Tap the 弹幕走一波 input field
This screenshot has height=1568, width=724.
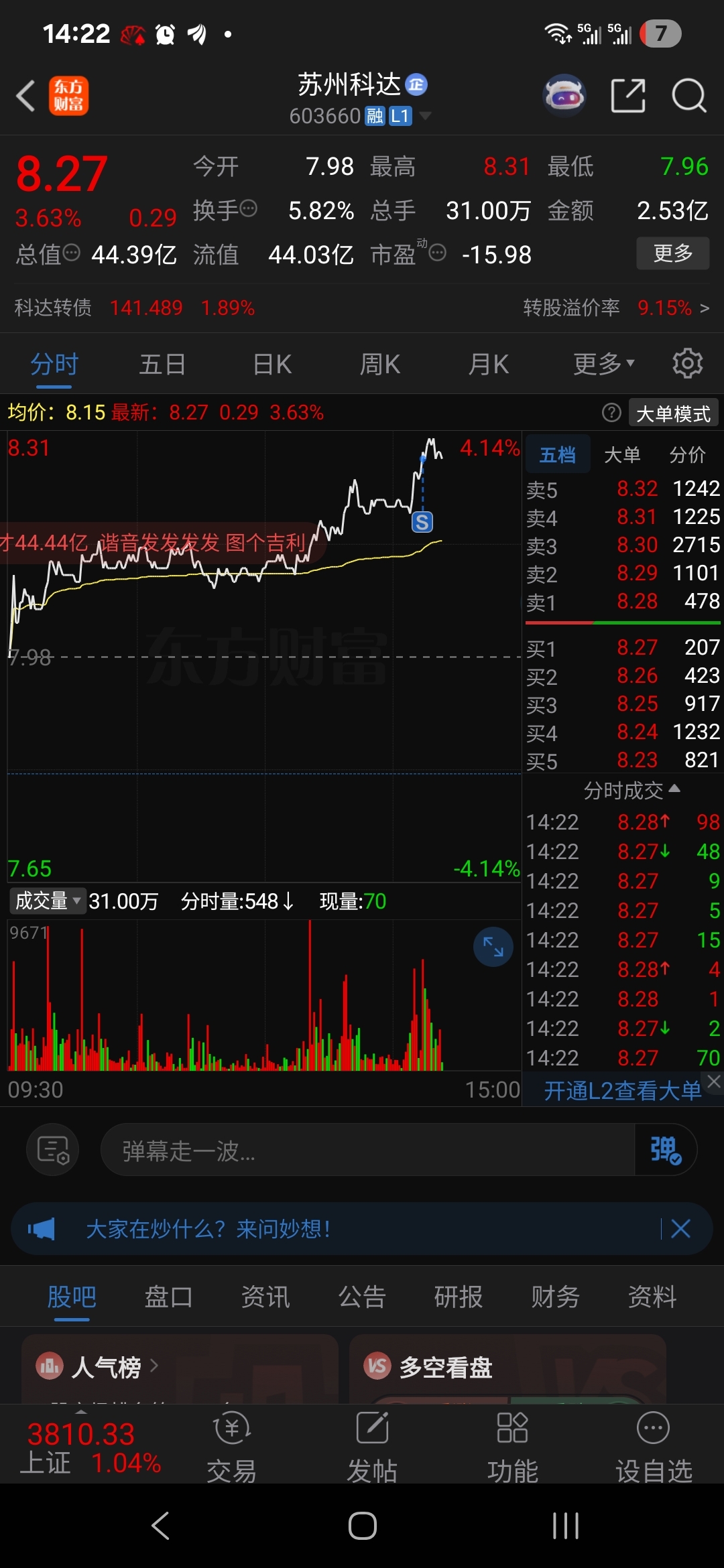(367, 1150)
